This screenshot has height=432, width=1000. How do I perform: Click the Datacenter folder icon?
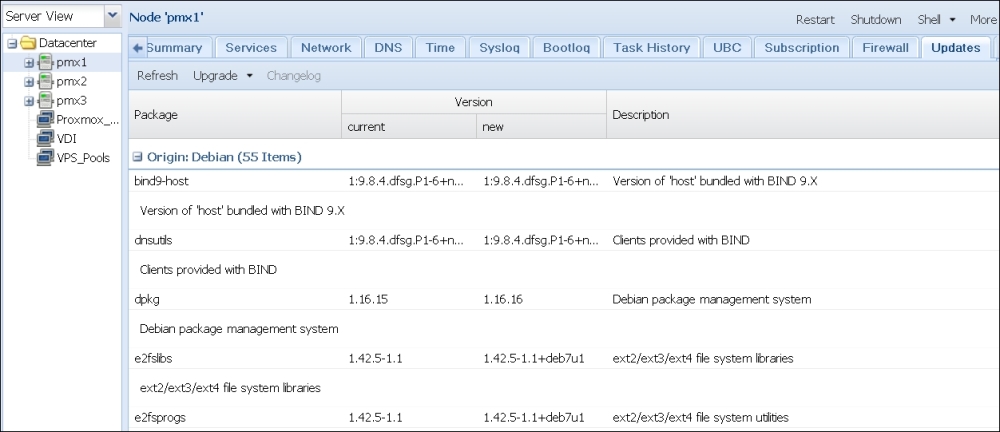[27, 43]
